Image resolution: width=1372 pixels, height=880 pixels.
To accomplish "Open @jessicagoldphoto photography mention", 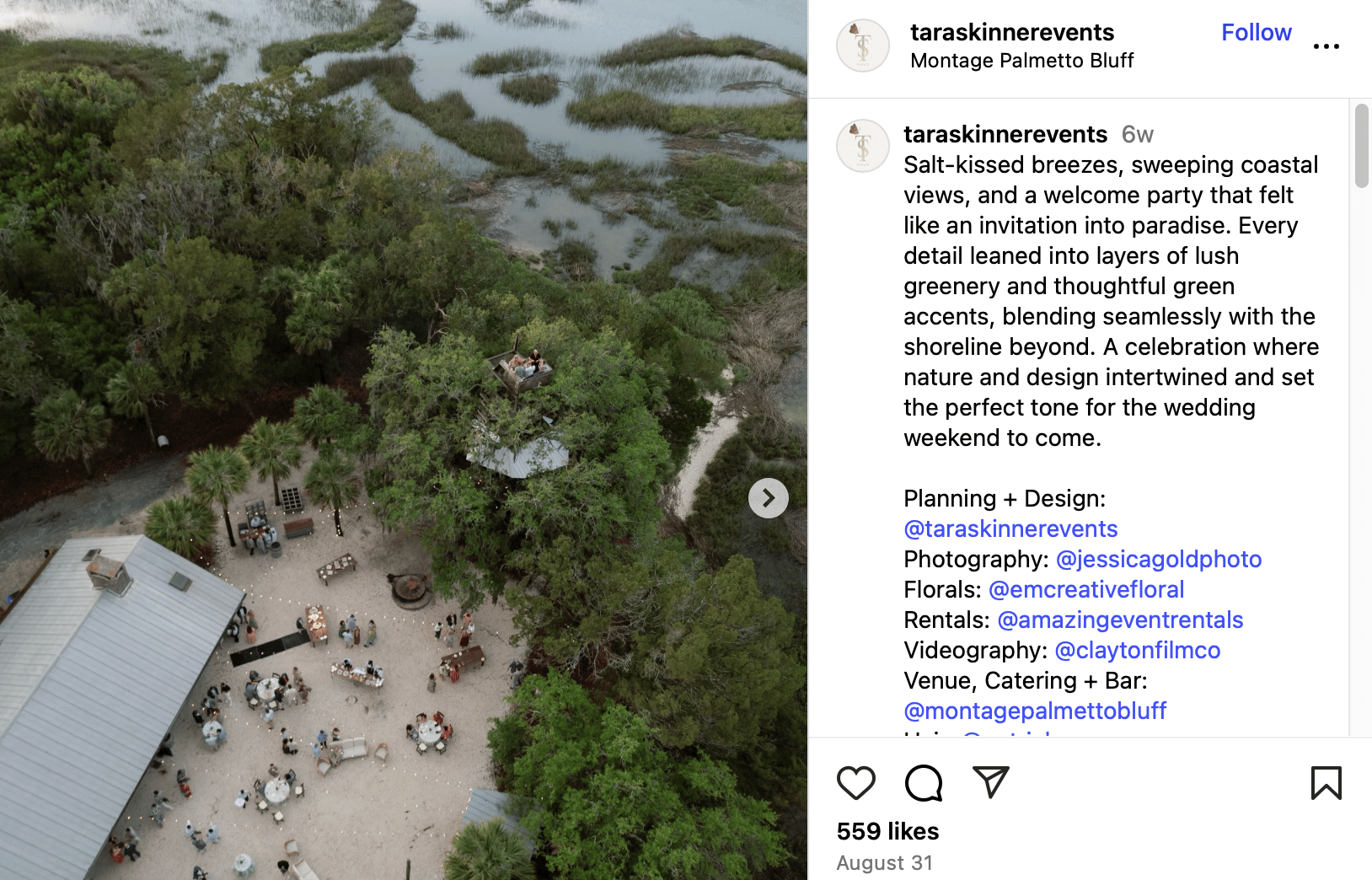I will point(1159,559).
